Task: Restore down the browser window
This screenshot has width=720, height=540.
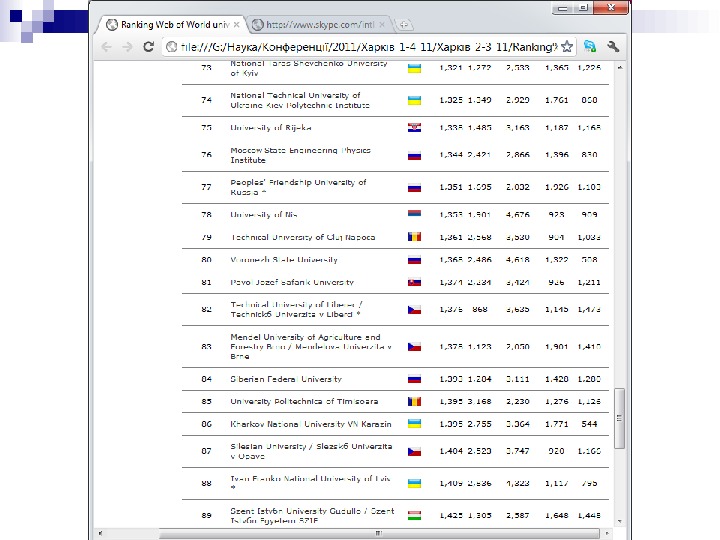Action: tap(583, 8)
